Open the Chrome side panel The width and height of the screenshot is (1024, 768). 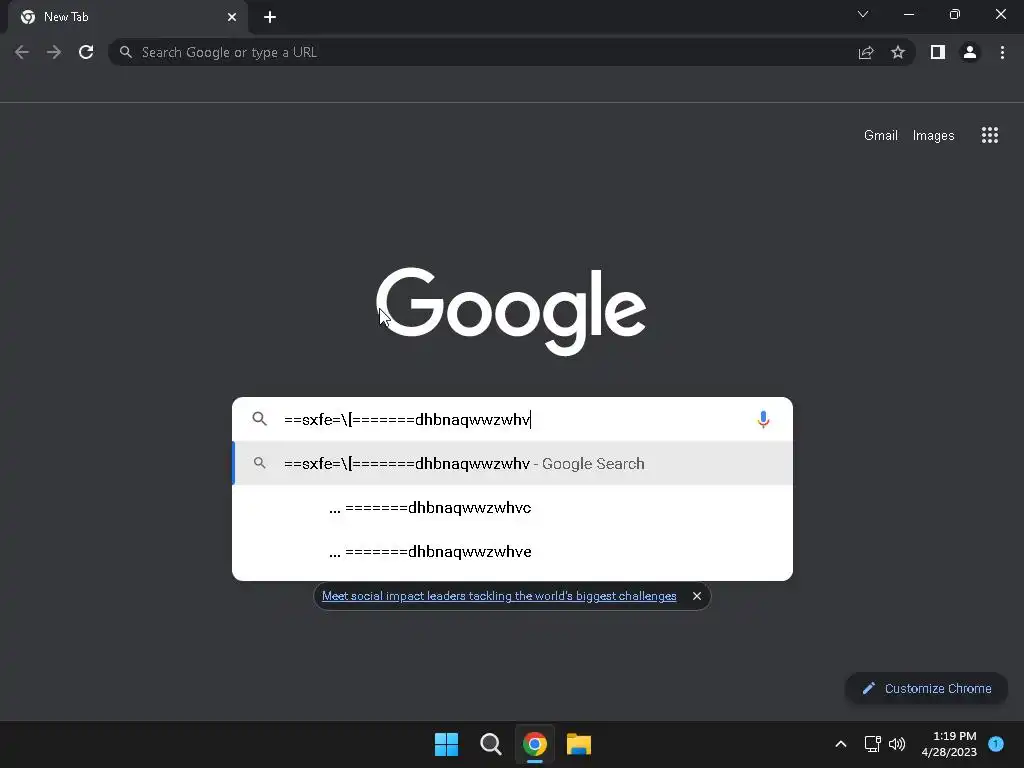938,52
